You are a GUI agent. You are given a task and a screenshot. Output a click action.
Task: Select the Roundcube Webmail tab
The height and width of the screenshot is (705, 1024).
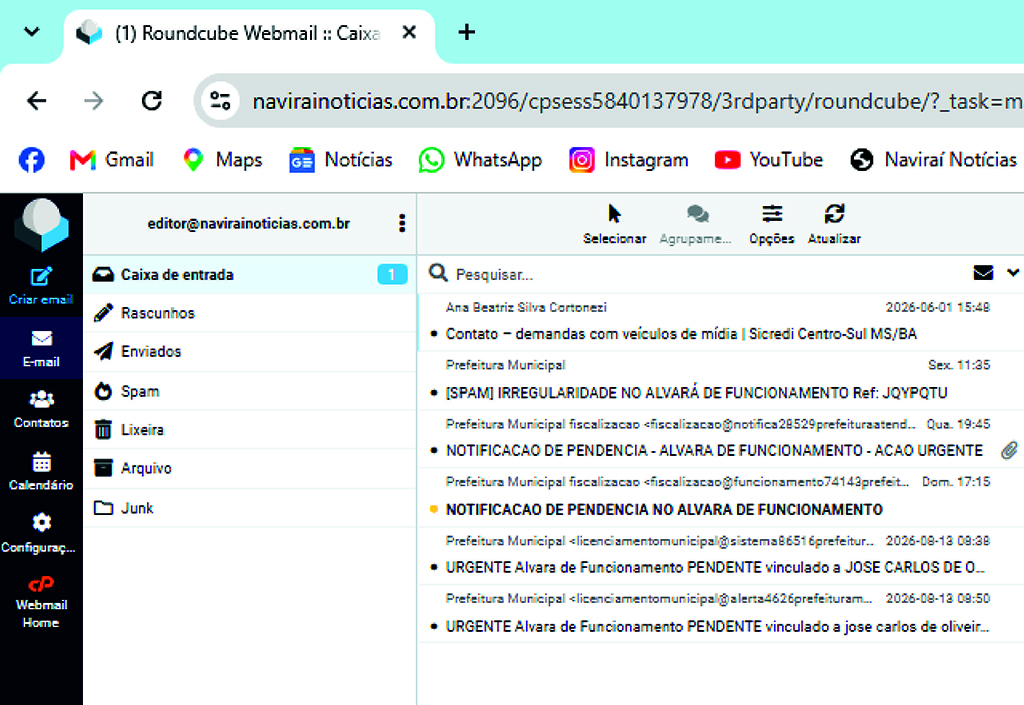[249, 33]
